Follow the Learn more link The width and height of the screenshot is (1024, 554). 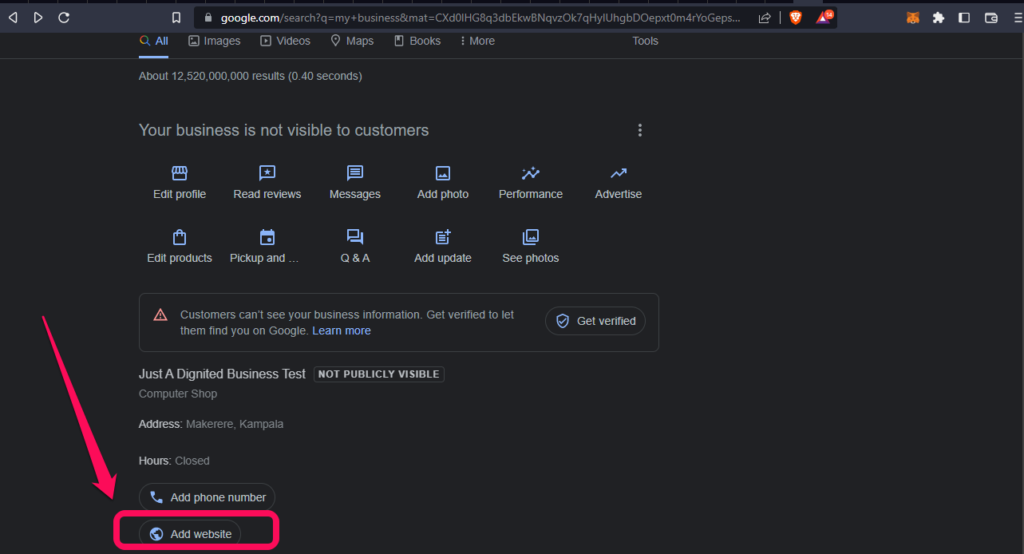point(341,331)
